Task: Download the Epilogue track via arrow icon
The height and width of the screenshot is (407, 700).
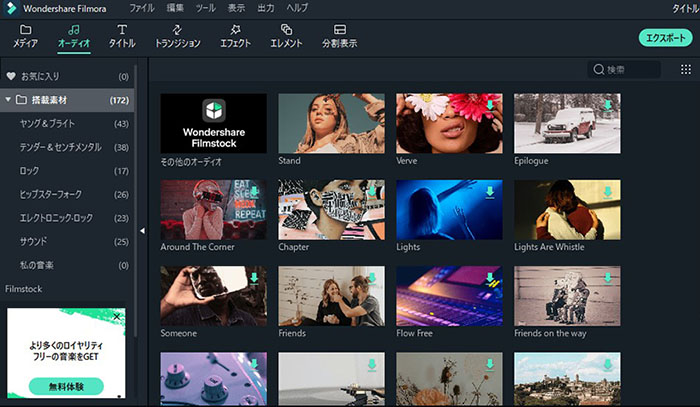Action: 608,106
